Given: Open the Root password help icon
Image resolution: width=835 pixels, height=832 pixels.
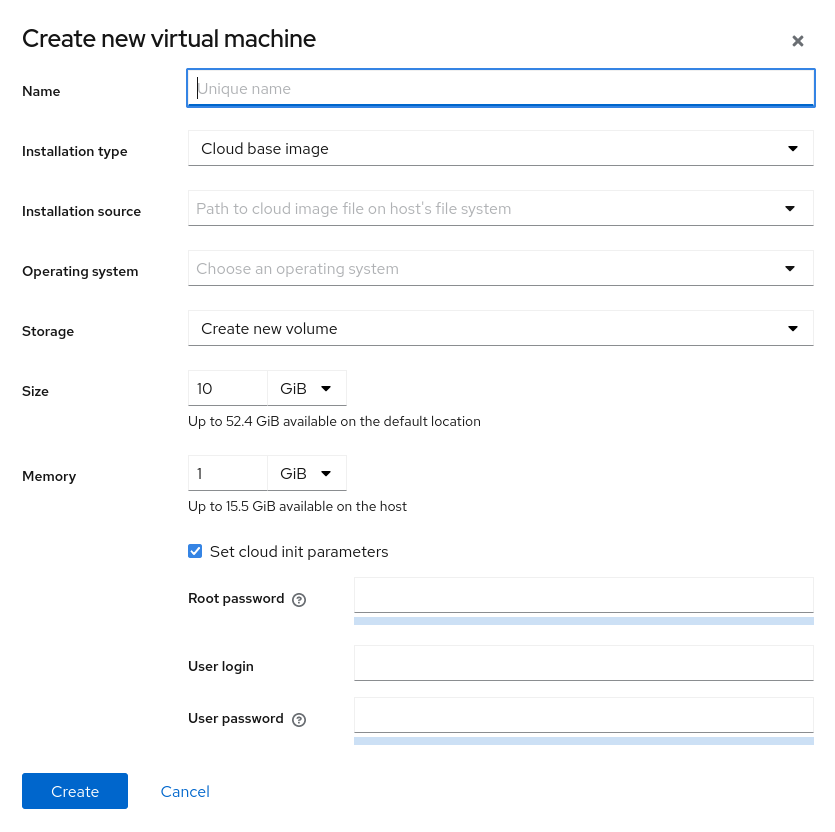Looking at the screenshot, I should (298, 599).
